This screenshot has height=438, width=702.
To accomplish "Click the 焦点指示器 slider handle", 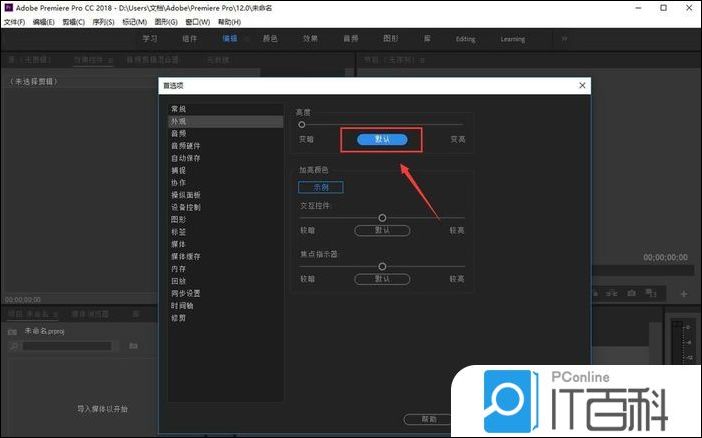I will [382, 266].
